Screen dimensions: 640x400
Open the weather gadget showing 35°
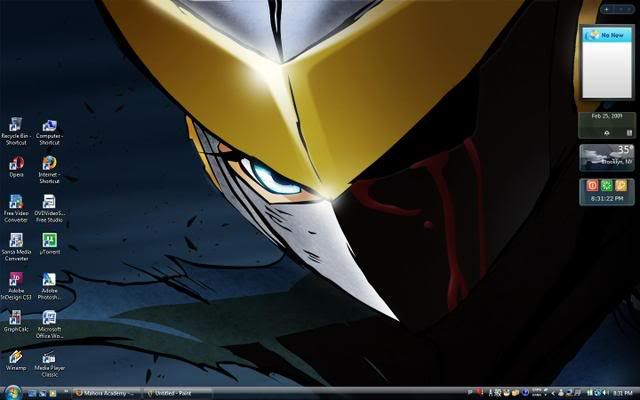[x=607, y=157]
